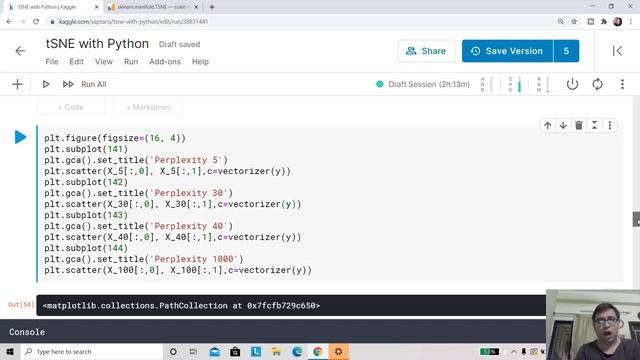Run the current cell from toolbar
Viewport: 640px width, 360px height.
pos(46,84)
